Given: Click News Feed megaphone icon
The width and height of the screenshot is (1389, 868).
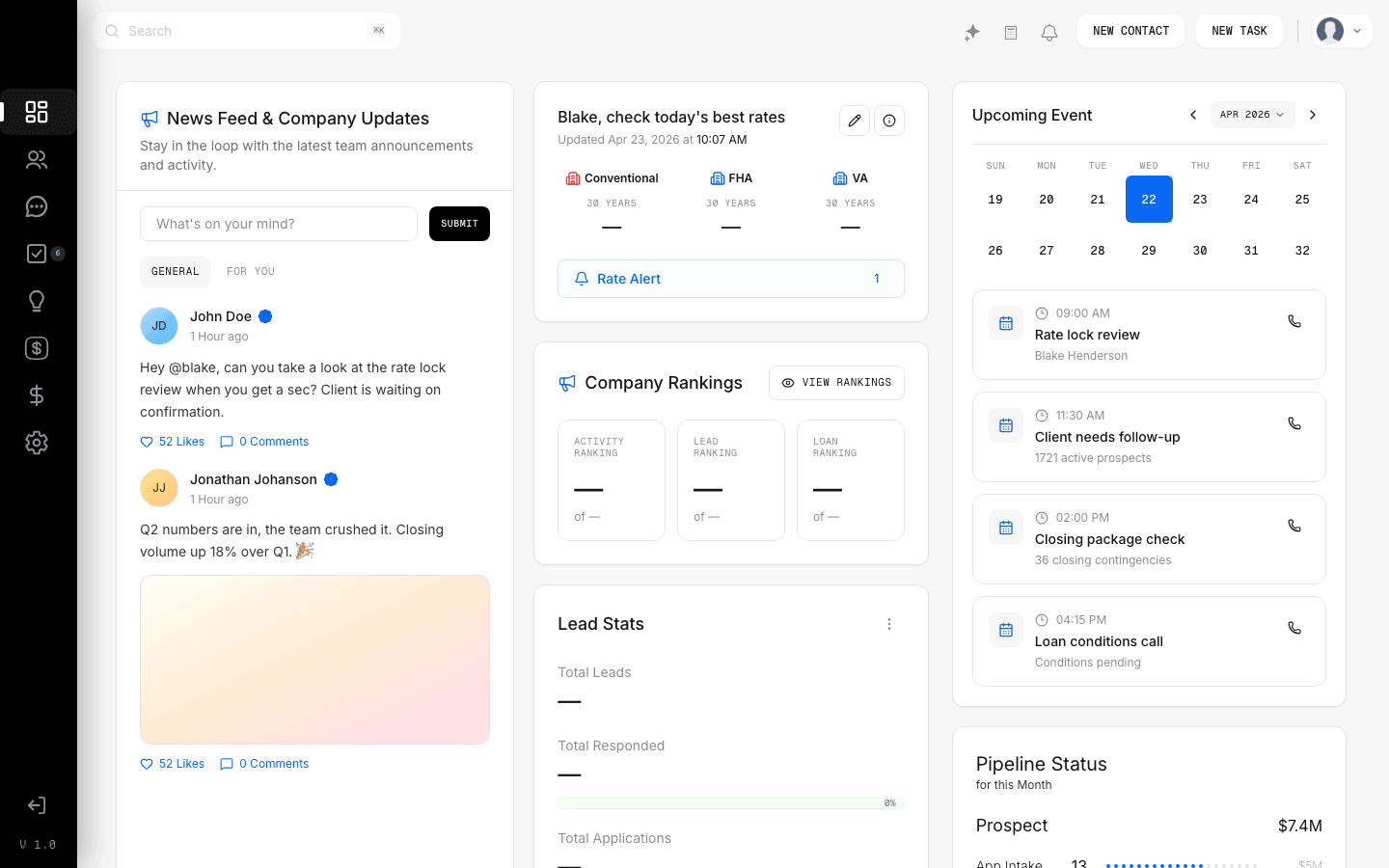Looking at the screenshot, I should pyautogui.click(x=150, y=119).
